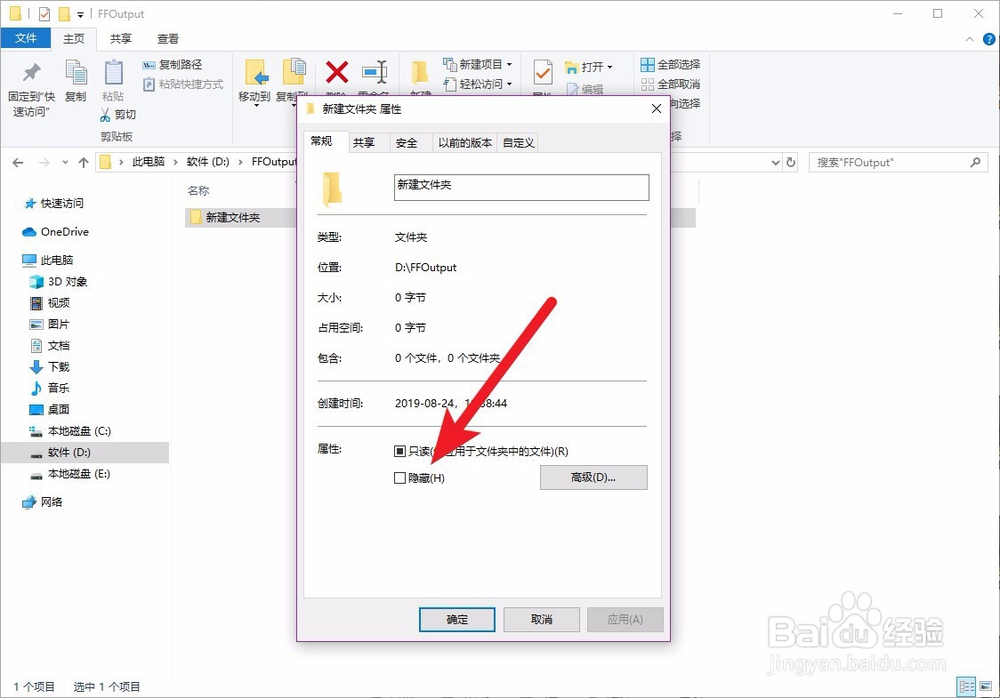Screen dimensions: 1000x698
Task: Switch to the 查看 ribbon tab
Action: tap(168, 39)
